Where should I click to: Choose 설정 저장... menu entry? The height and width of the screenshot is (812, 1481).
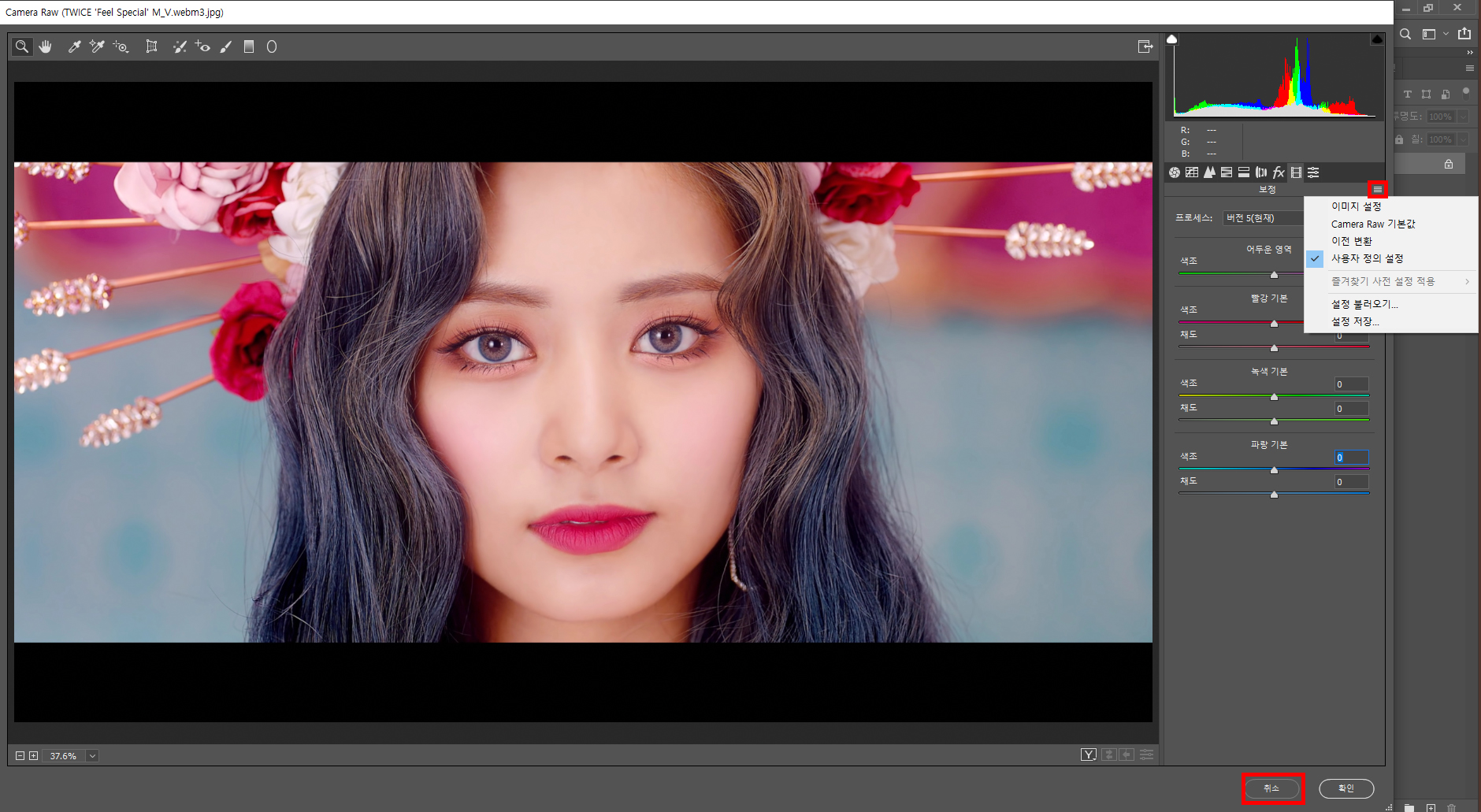pyautogui.click(x=1355, y=321)
